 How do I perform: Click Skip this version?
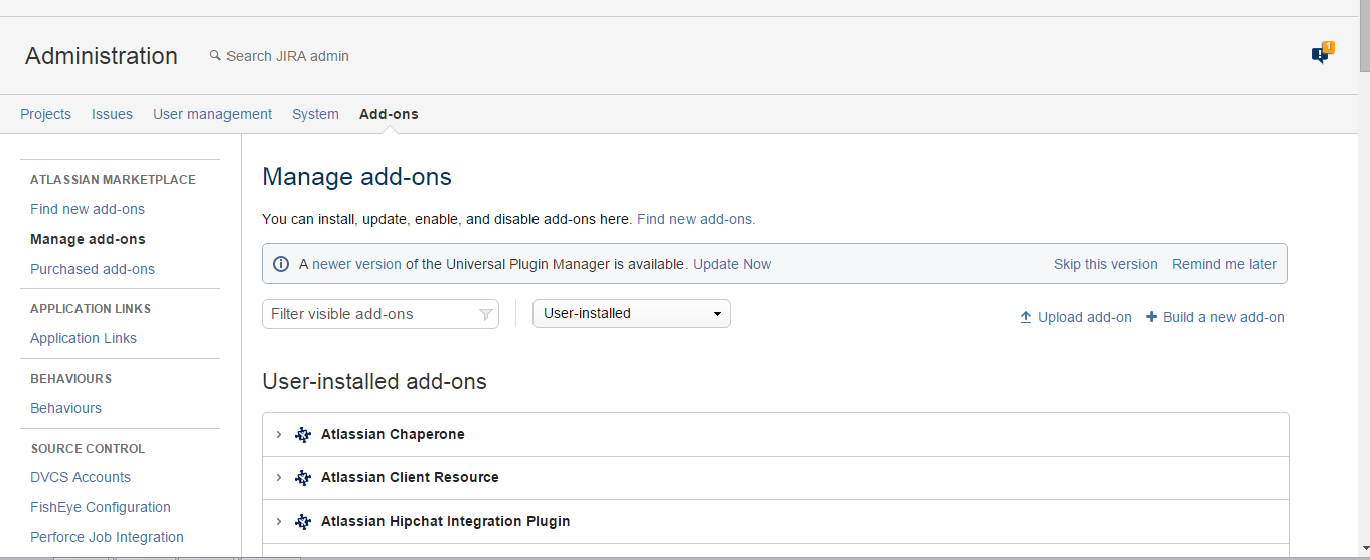pyautogui.click(x=1105, y=264)
